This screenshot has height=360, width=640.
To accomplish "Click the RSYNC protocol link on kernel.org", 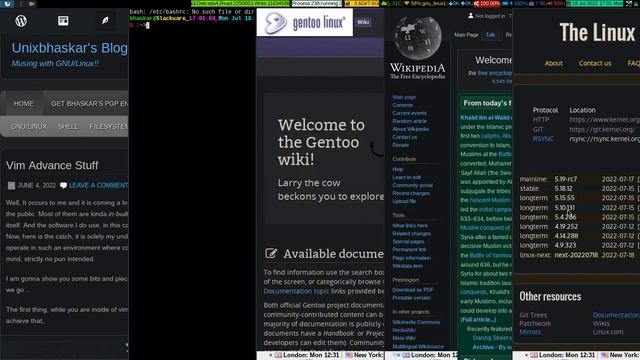I will 543,139.
